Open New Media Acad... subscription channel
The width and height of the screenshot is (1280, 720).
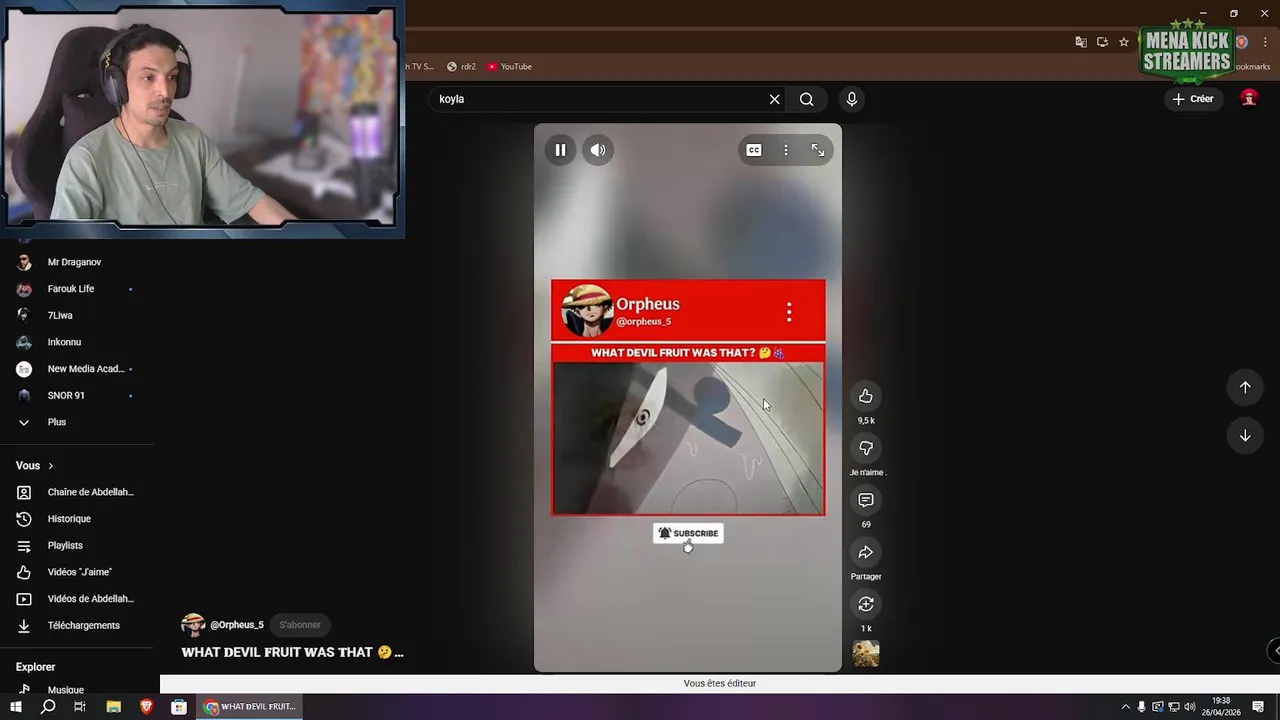point(77,369)
